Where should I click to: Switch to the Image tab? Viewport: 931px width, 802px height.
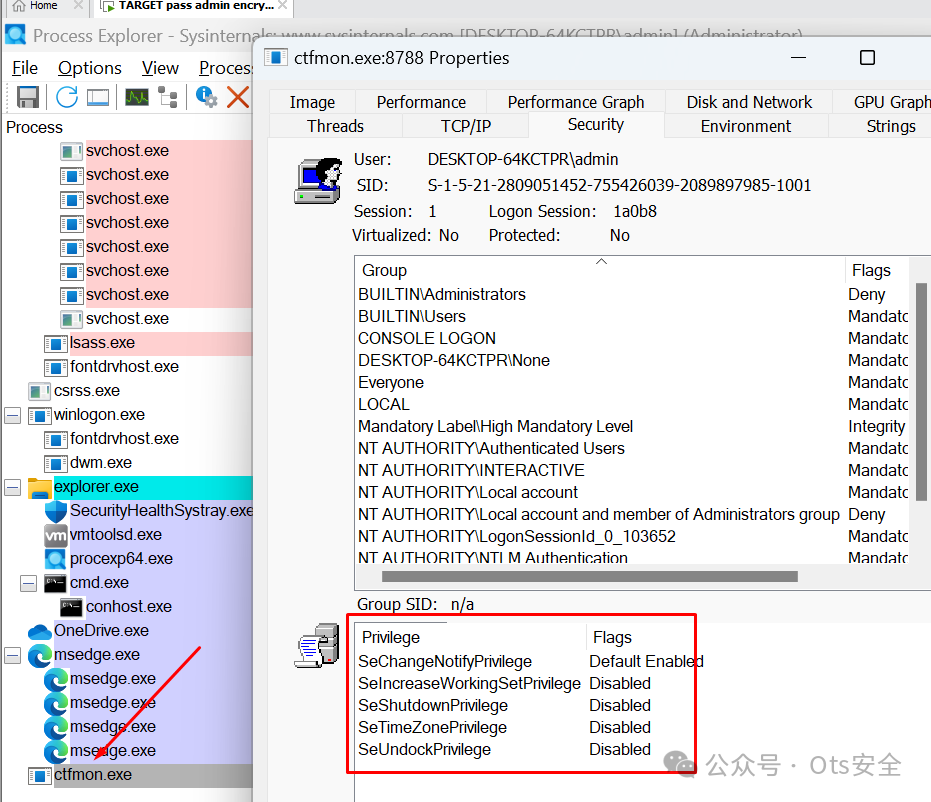312,102
